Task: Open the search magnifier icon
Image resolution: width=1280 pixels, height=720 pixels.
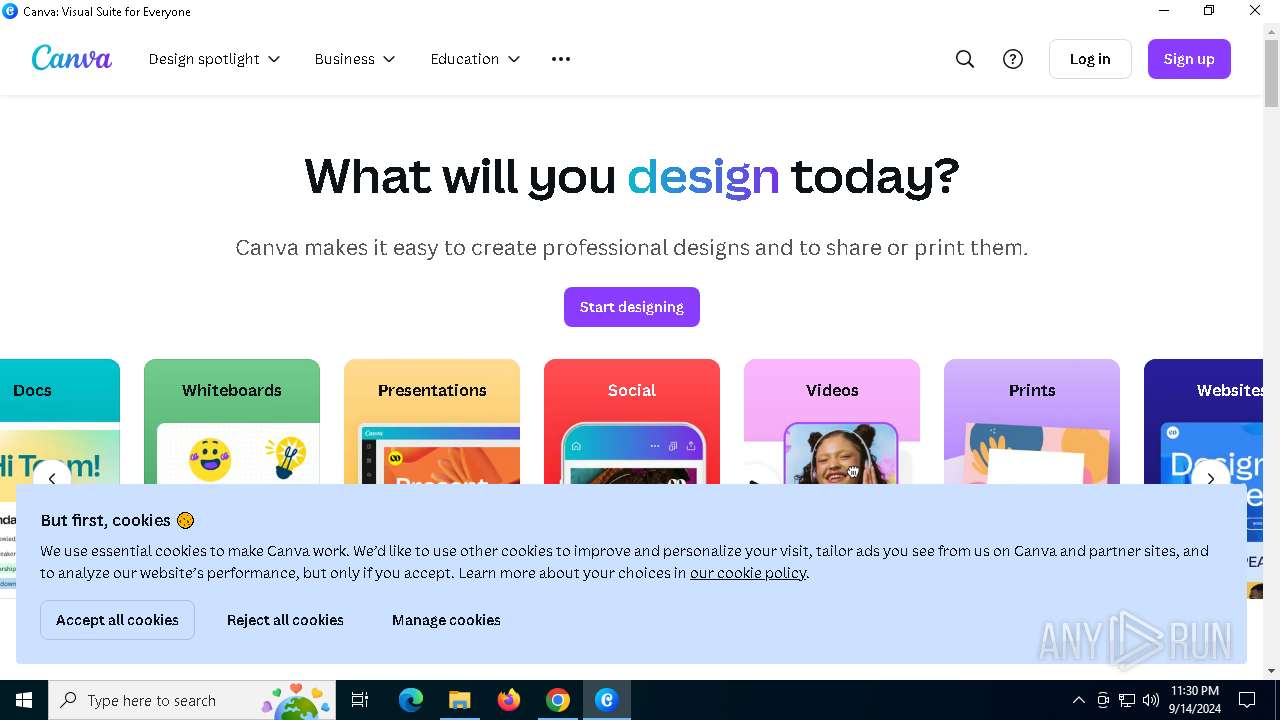Action: [965, 59]
